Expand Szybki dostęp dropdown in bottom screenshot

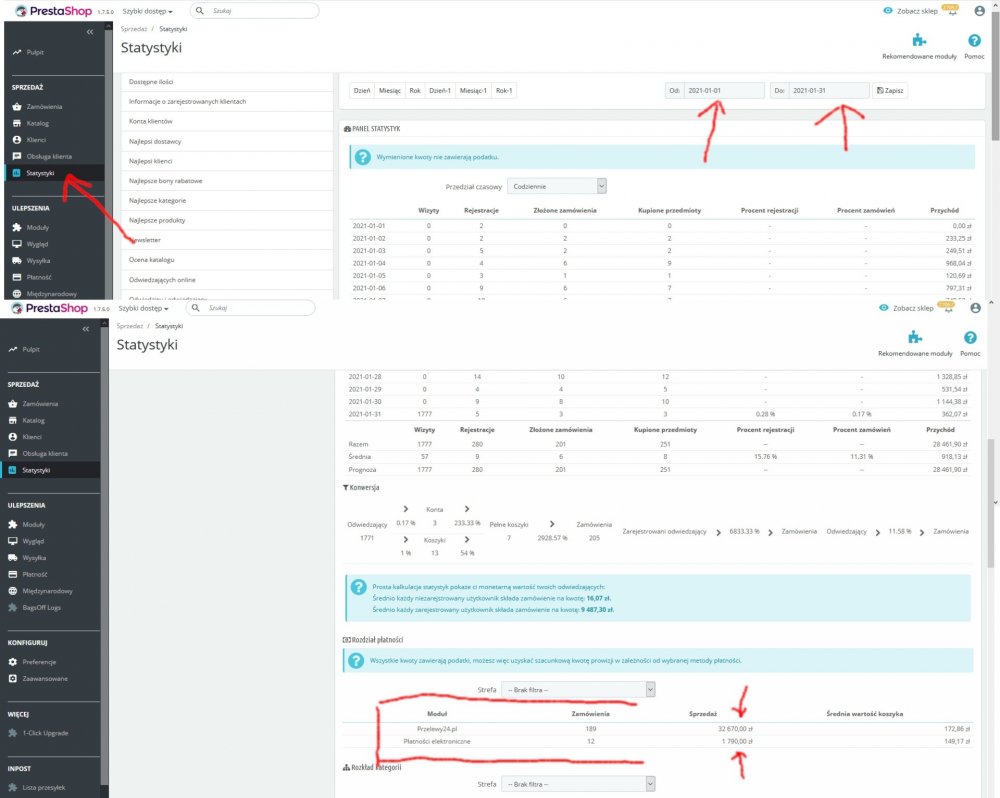[x=143, y=308]
